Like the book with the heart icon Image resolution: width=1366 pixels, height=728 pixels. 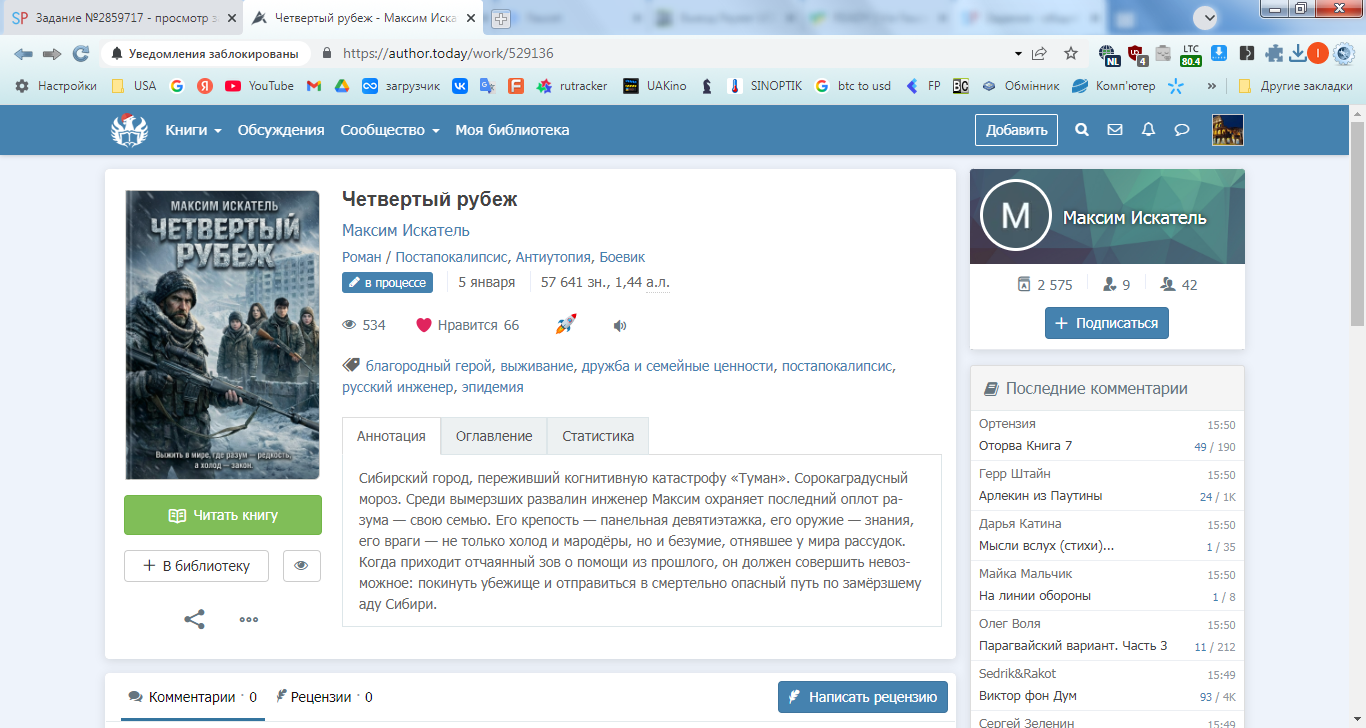coord(423,325)
